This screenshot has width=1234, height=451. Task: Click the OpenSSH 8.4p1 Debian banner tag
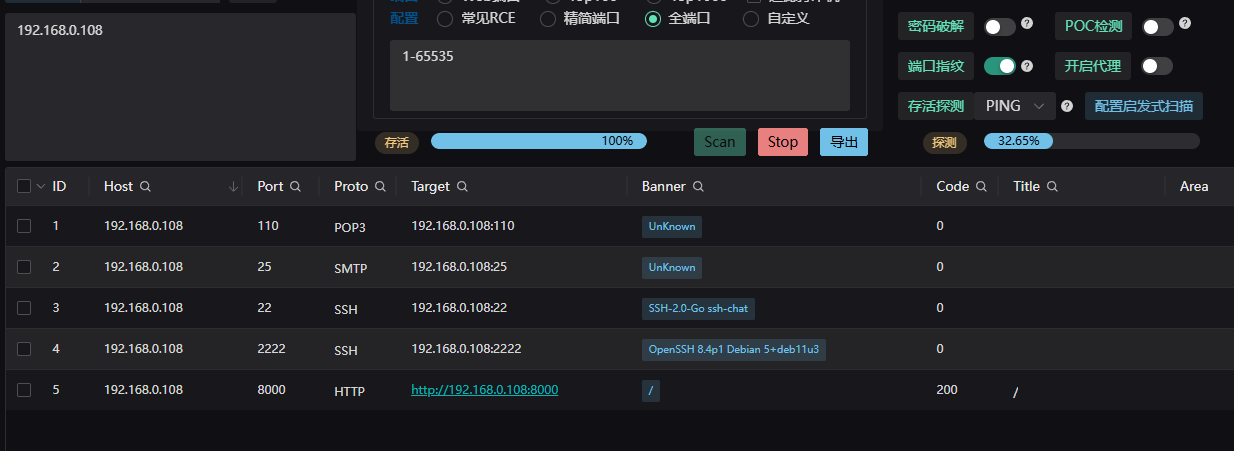coord(734,349)
